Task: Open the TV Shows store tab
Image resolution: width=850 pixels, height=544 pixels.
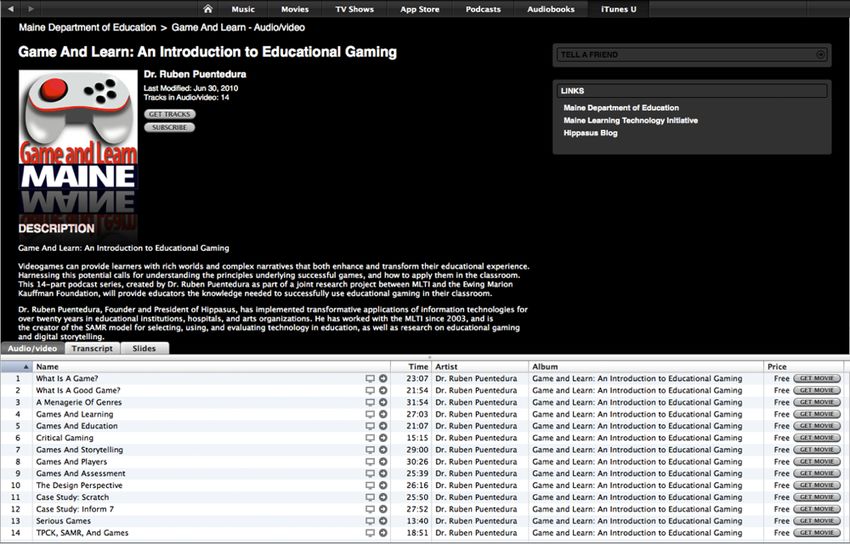Action: [x=355, y=9]
